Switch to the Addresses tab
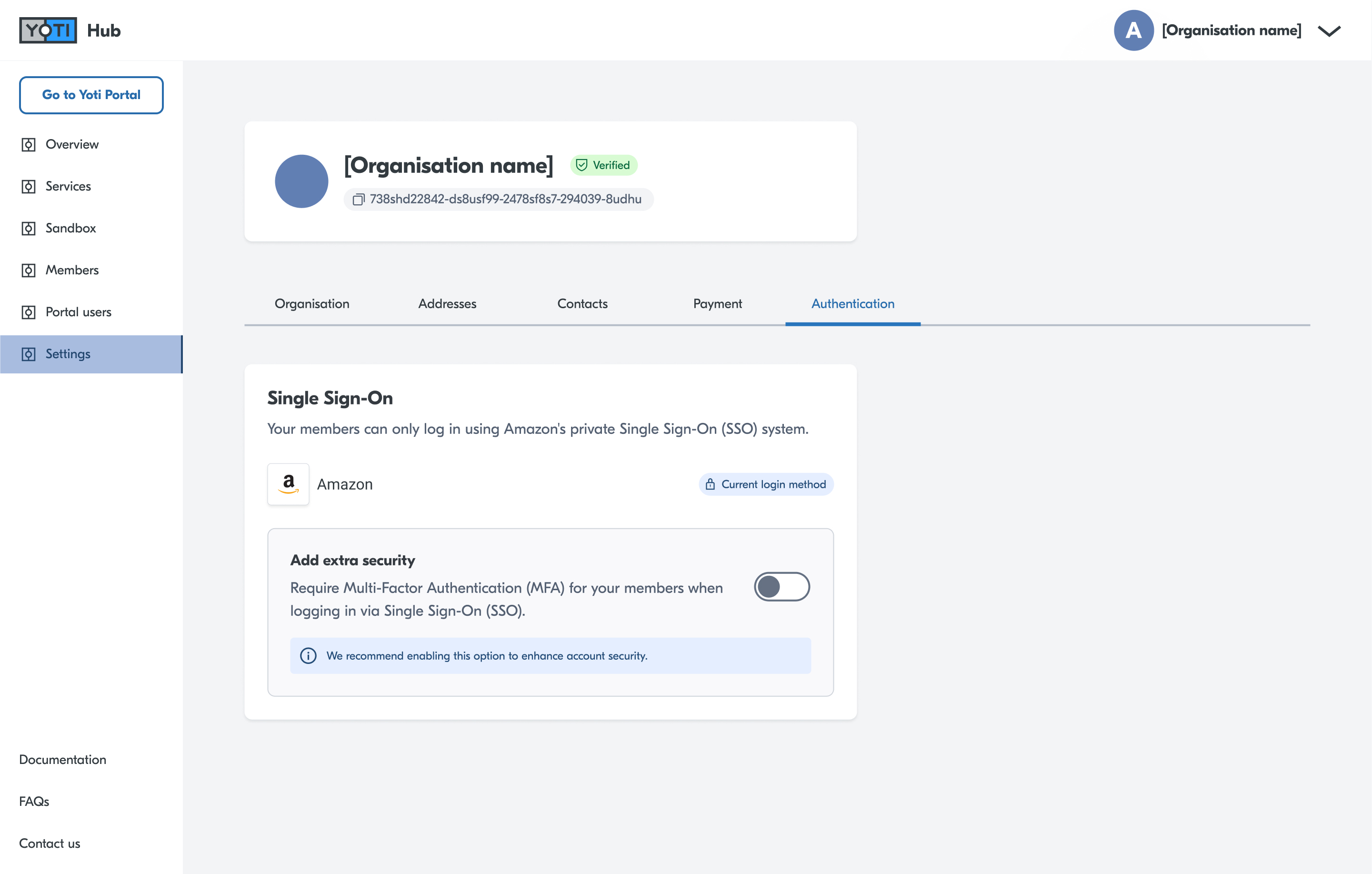The width and height of the screenshot is (1372, 874). (x=447, y=304)
